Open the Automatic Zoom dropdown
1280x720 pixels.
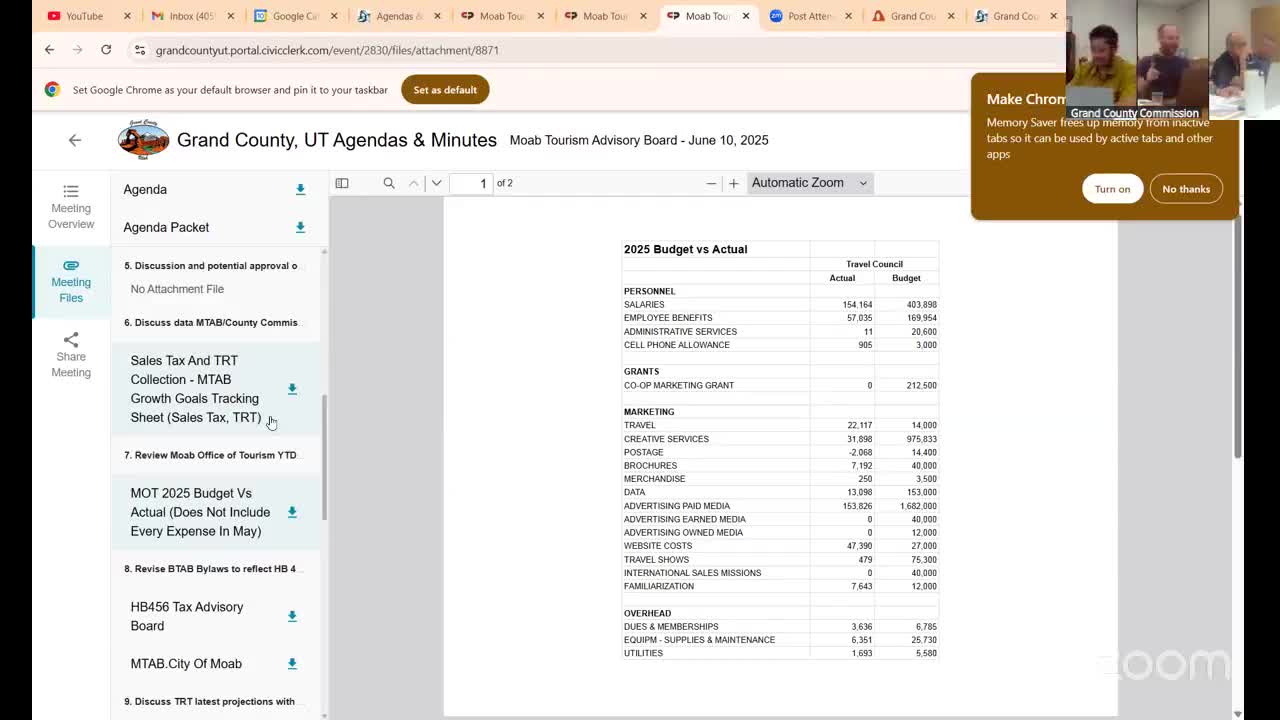808,183
